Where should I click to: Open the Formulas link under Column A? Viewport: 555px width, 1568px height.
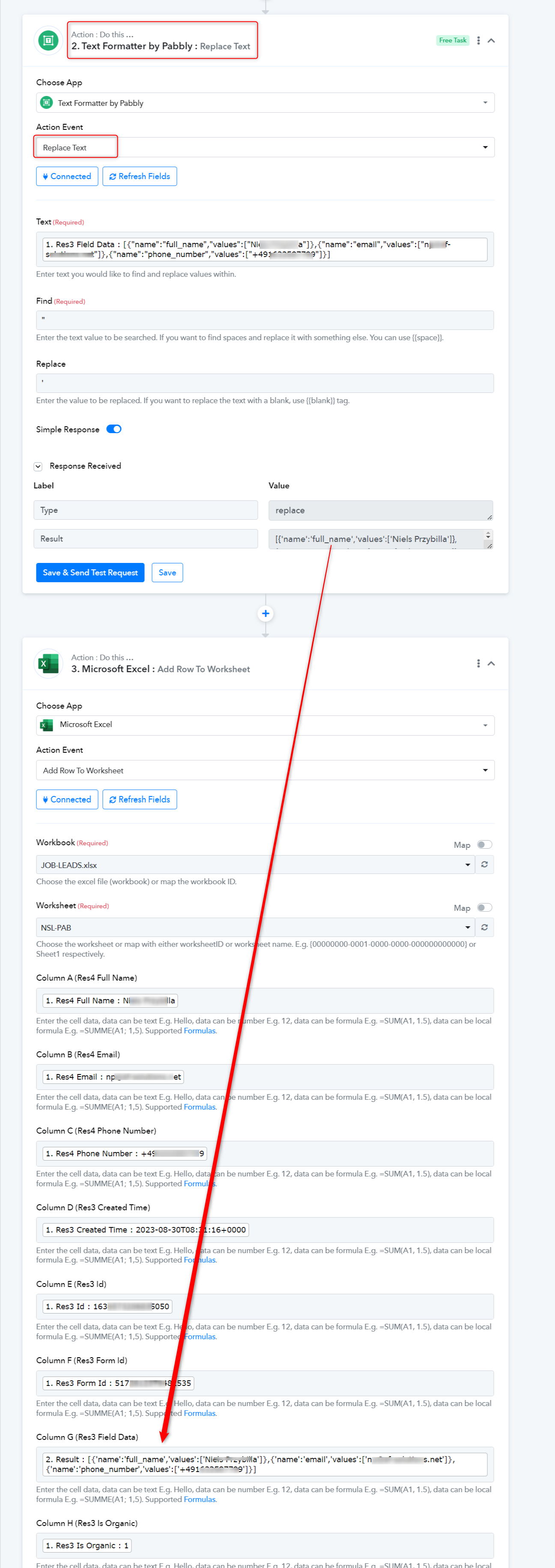point(200,1030)
